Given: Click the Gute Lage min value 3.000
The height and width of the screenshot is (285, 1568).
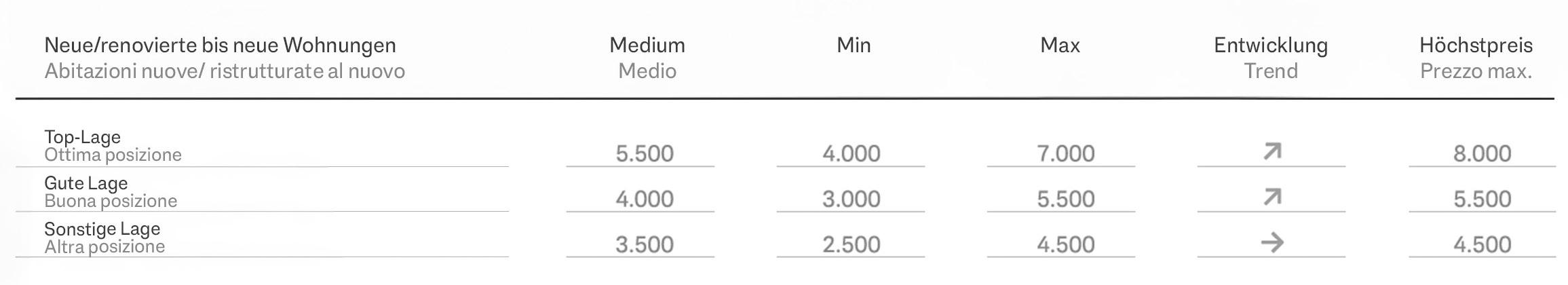Looking at the screenshot, I should (852, 199).
